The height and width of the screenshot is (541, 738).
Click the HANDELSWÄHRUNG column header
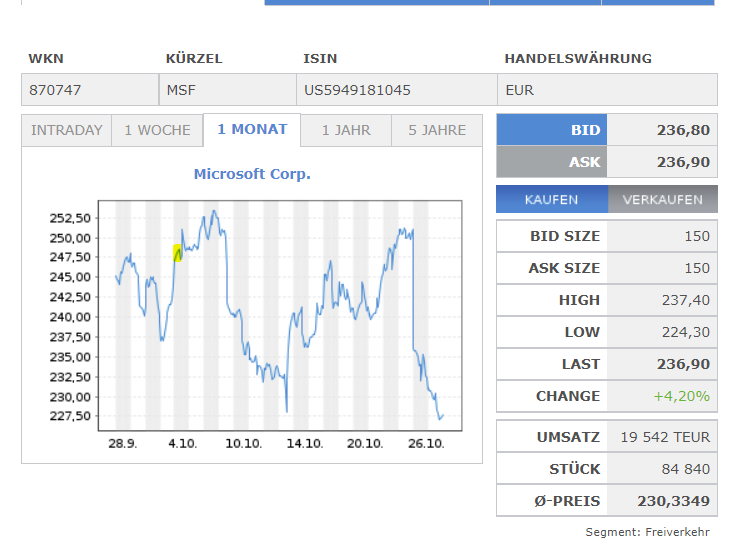578,58
